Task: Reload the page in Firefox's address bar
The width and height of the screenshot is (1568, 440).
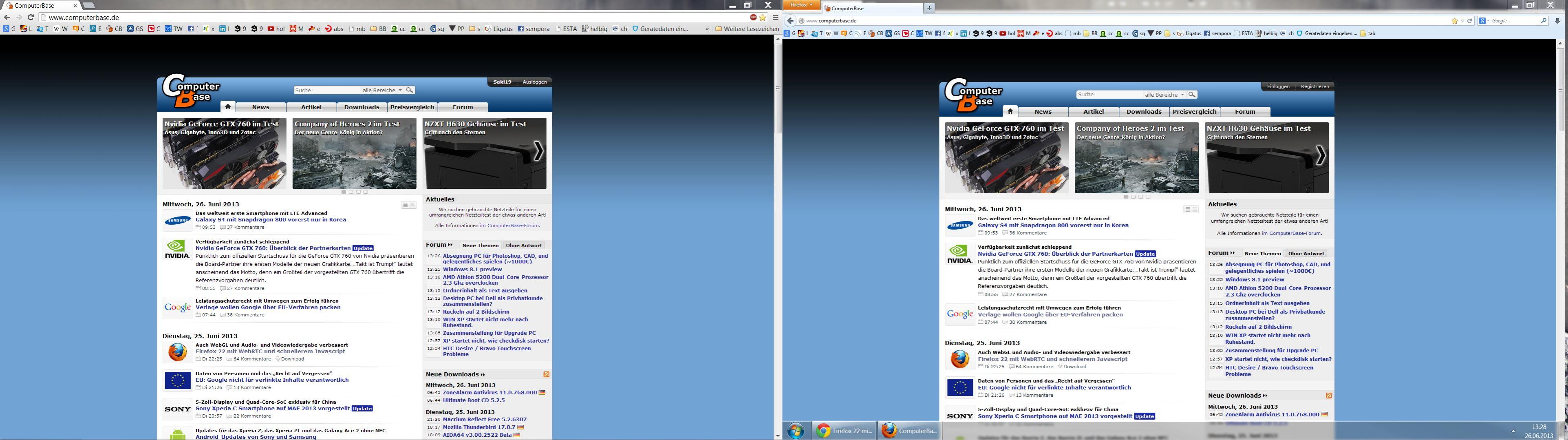Action: click(1469, 21)
